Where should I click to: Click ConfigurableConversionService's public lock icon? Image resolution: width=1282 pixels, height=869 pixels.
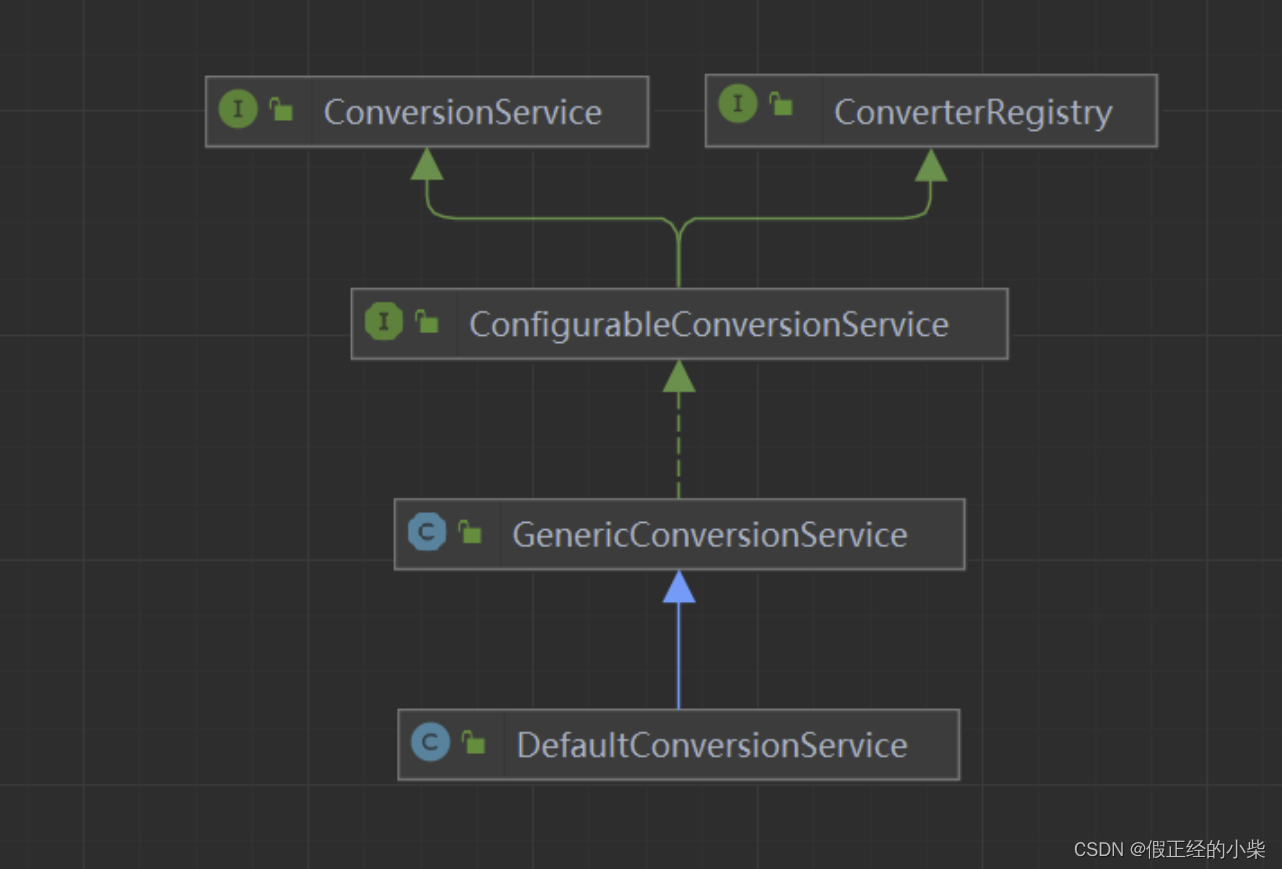coord(427,321)
